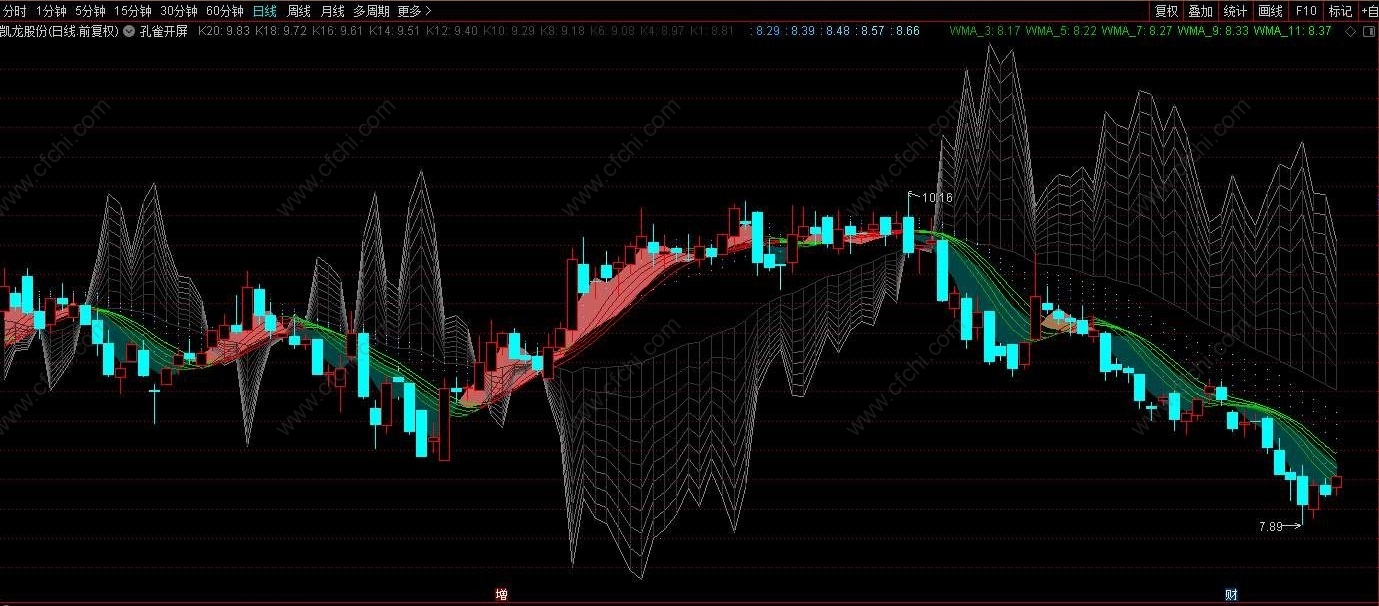Switch to 周线 weekly chart
Screen dimensions: 1379x606
(299, 11)
